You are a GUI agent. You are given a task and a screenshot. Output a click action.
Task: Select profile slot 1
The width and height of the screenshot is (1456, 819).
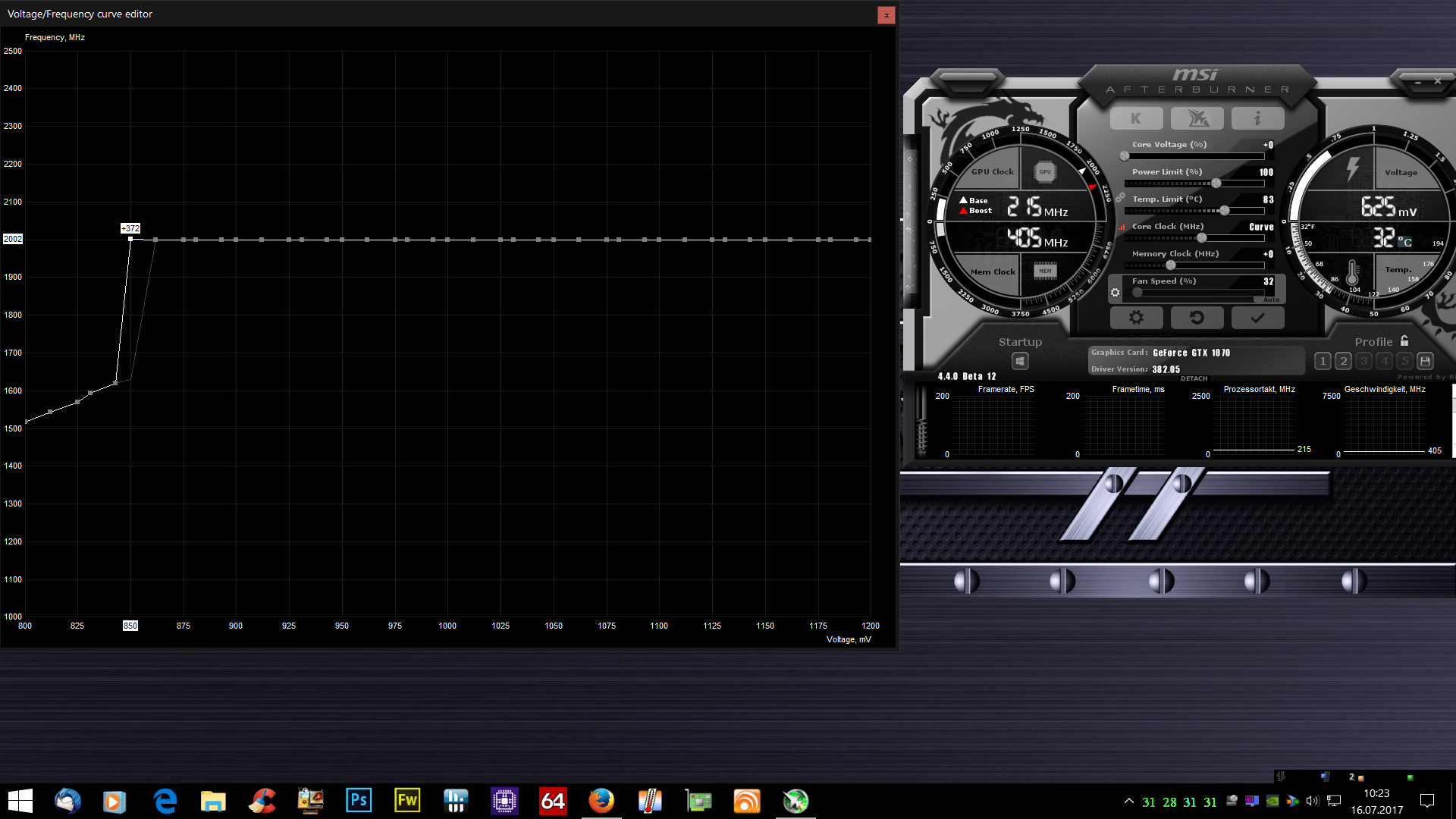click(x=1323, y=361)
